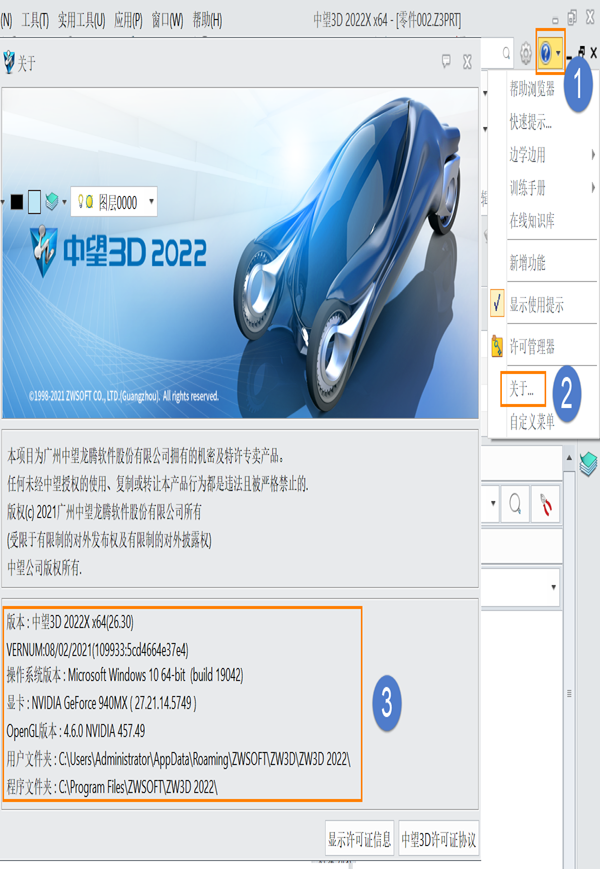Open the 应用(P) menu
The image size is (600, 869).
tap(128, 21)
